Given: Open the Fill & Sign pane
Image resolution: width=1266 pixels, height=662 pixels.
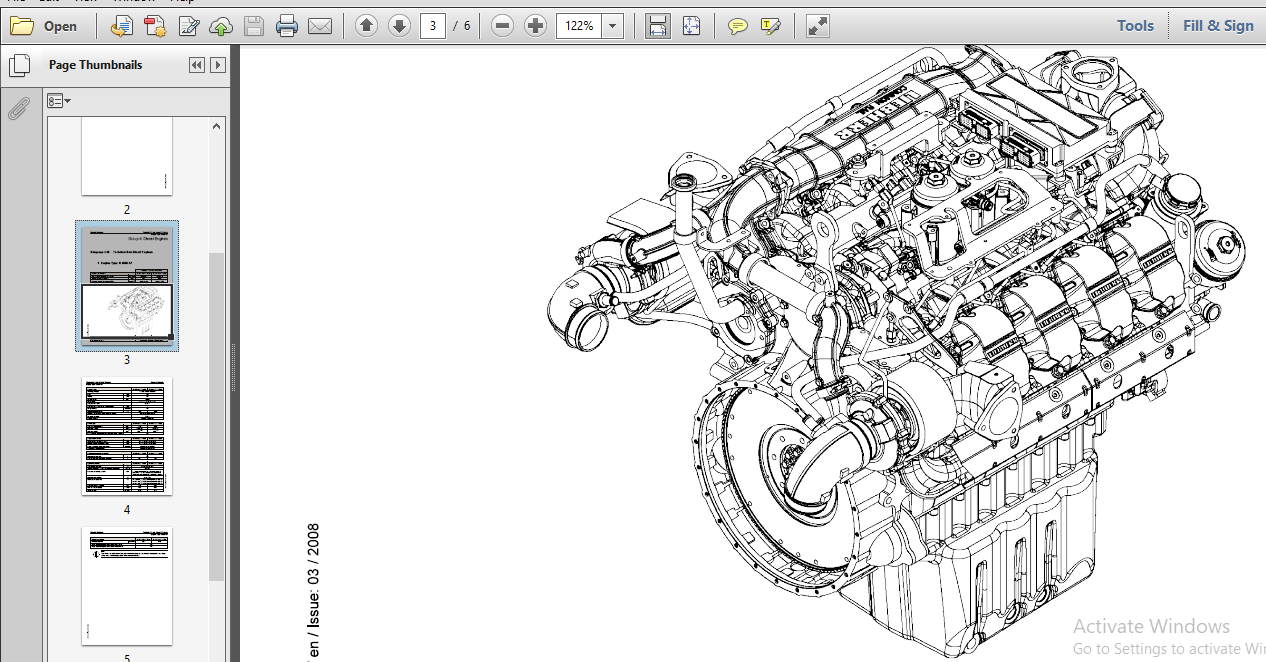Looking at the screenshot, I should (1218, 26).
